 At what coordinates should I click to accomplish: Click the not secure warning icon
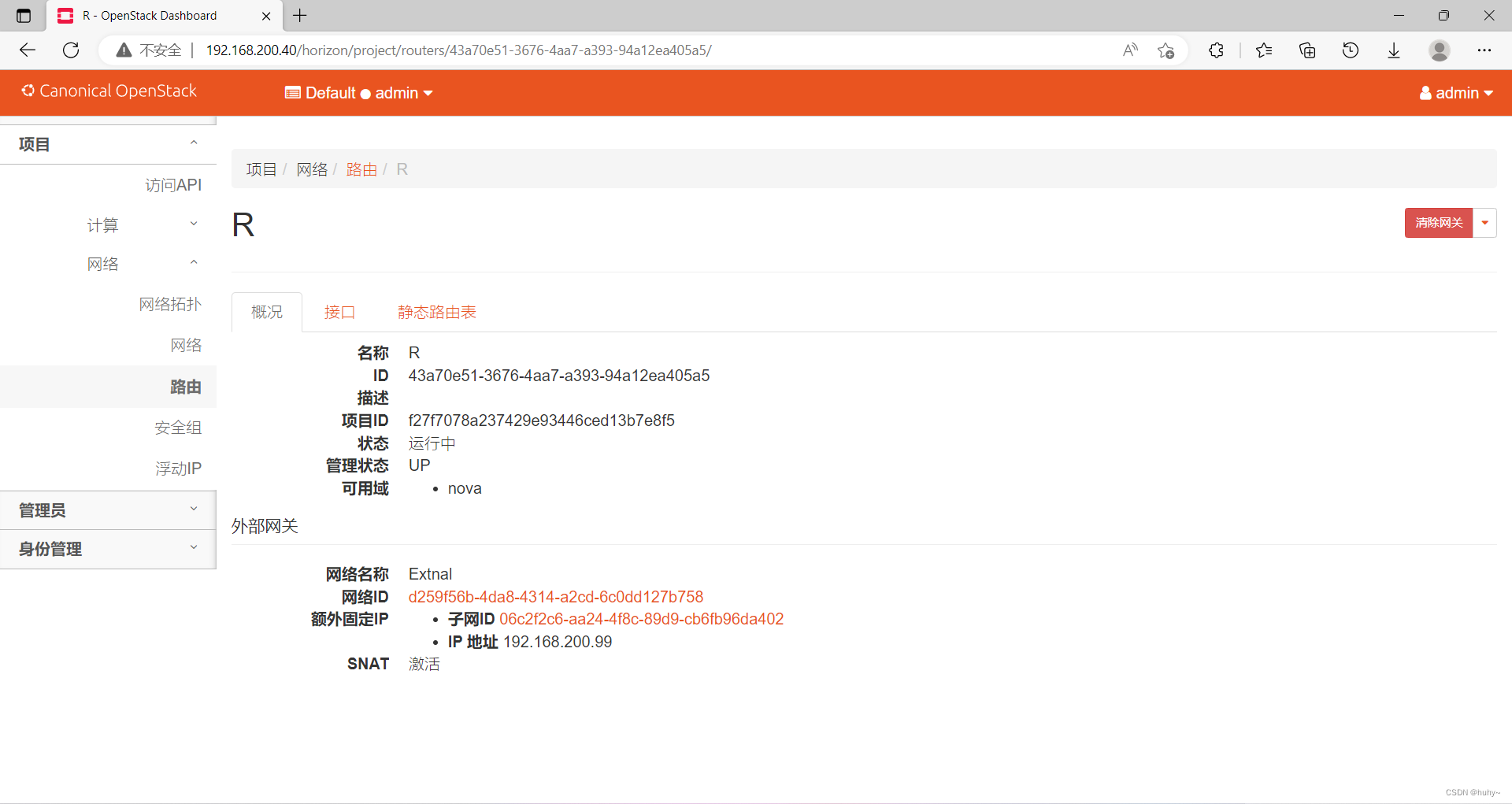tap(124, 50)
